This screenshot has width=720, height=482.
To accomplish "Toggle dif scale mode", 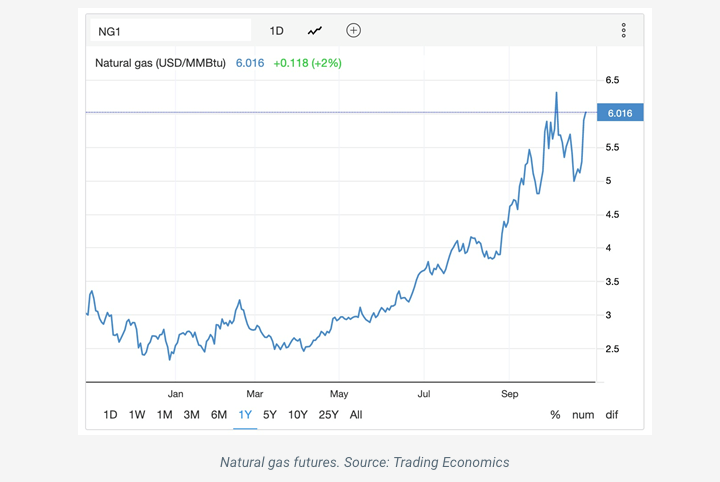I will (x=611, y=415).
